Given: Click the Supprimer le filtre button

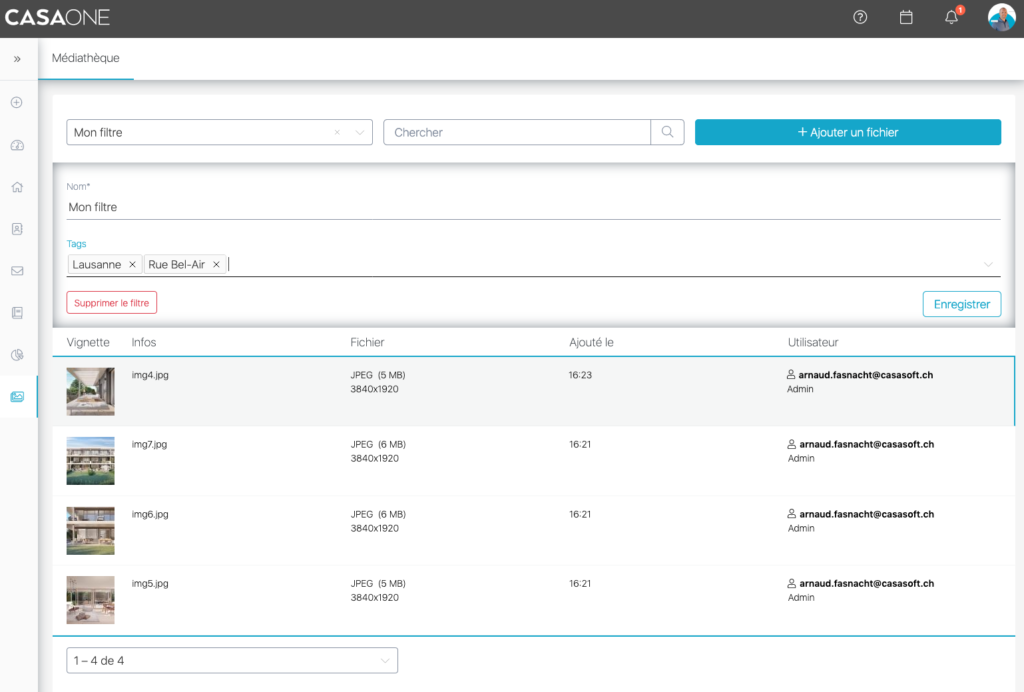Looking at the screenshot, I should pos(112,303).
